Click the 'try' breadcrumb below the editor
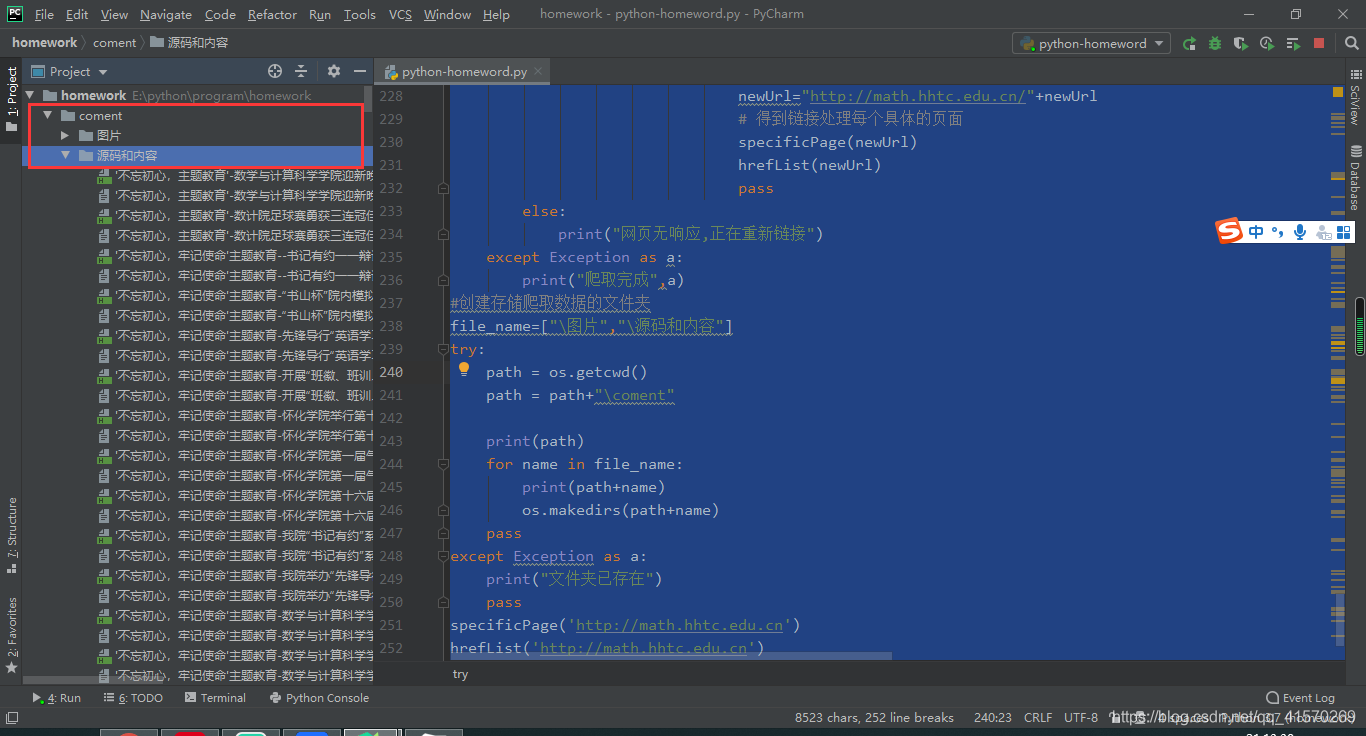 (x=460, y=674)
